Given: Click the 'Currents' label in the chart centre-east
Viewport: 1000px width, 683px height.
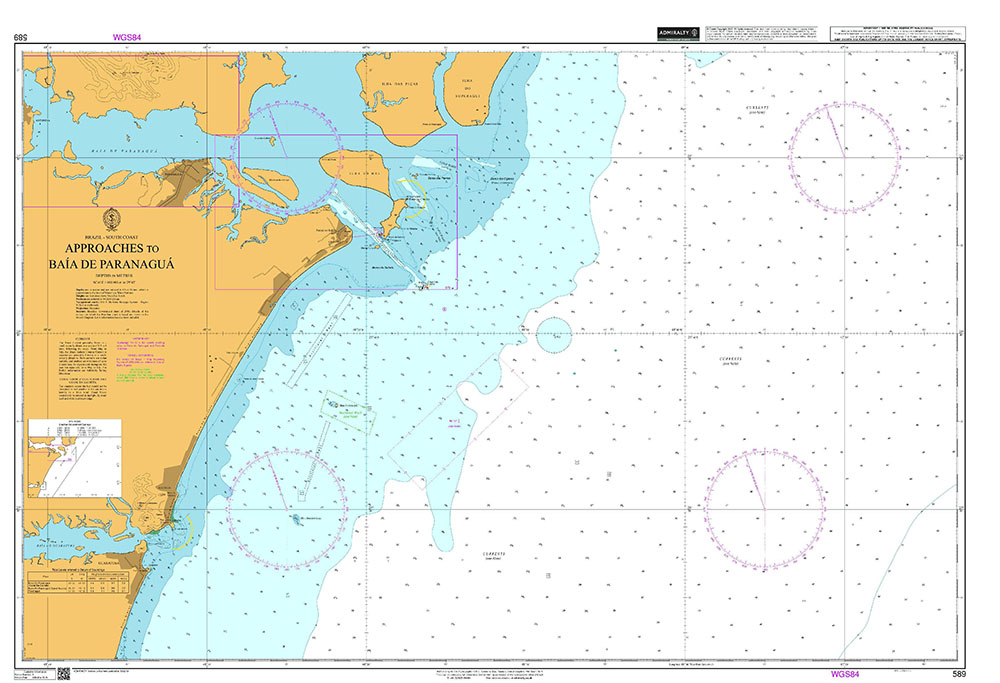Looking at the screenshot, I should 730,361.
